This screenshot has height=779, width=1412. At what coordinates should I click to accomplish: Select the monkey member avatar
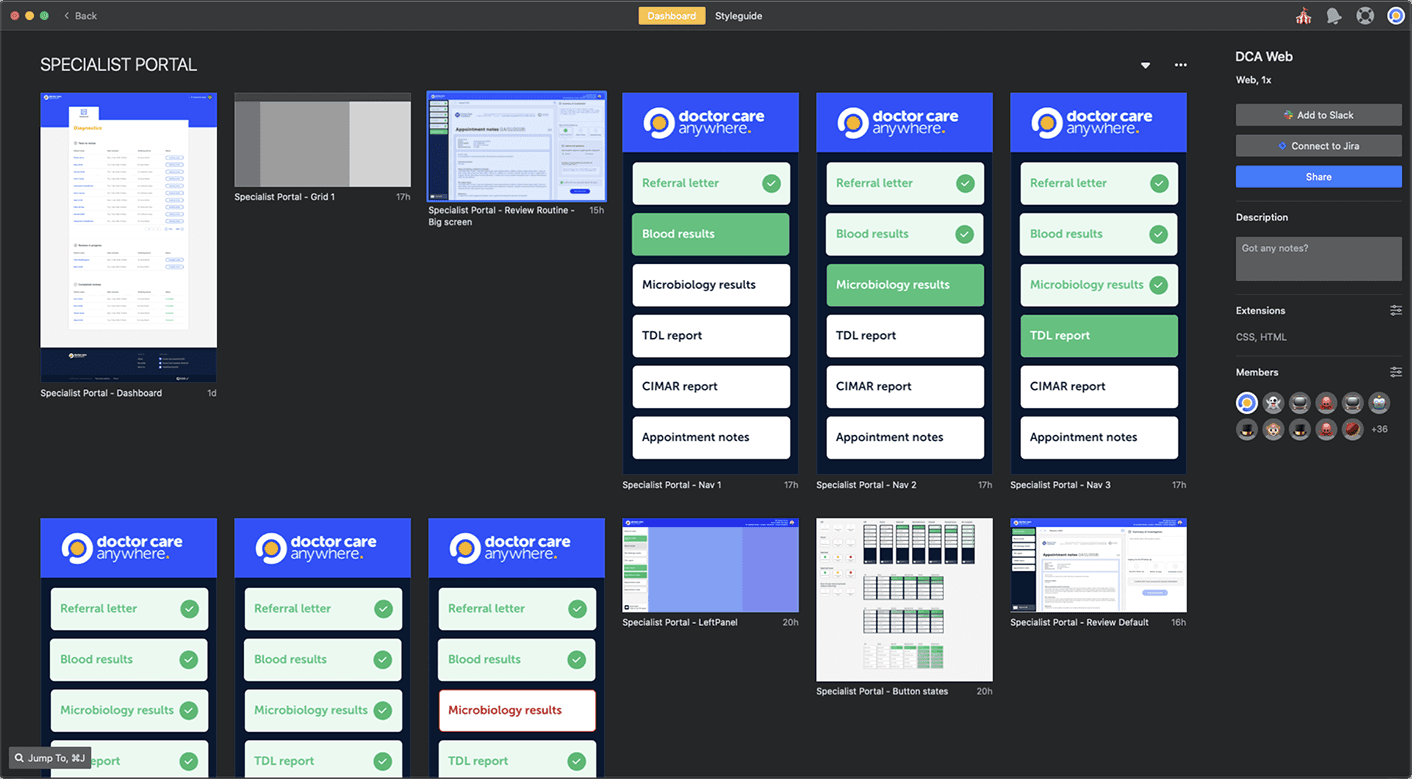pyautogui.click(x=1273, y=430)
